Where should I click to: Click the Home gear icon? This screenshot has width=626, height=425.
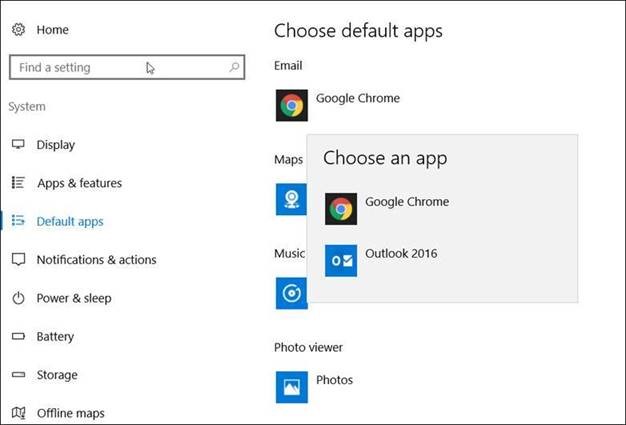[x=18, y=30]
